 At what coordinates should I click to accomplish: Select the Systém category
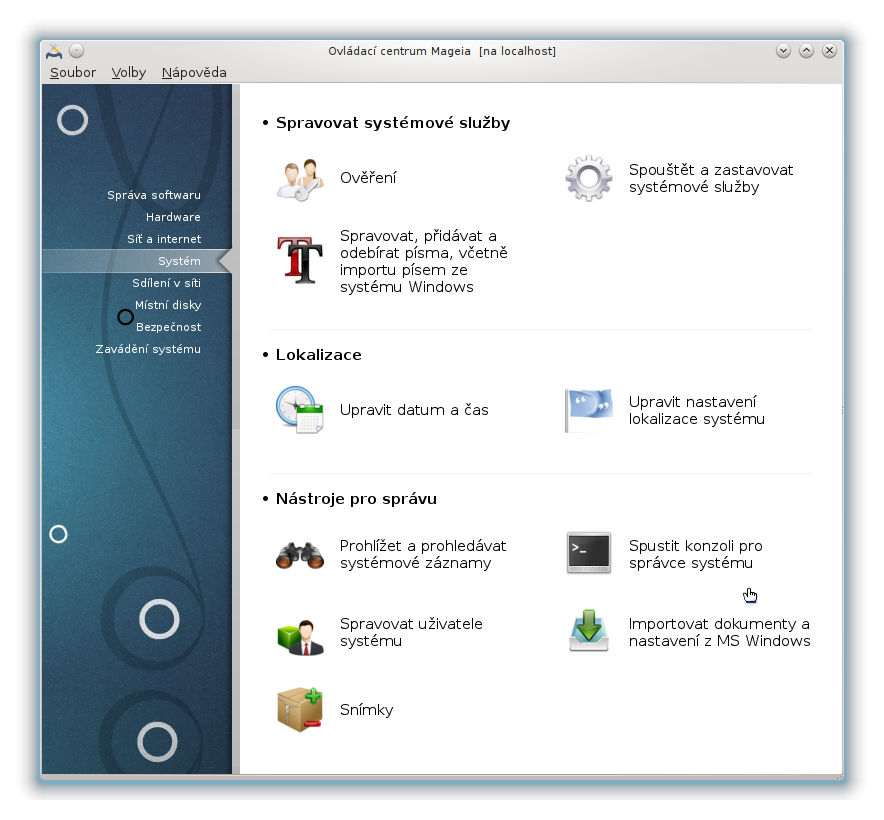[136, 261]
